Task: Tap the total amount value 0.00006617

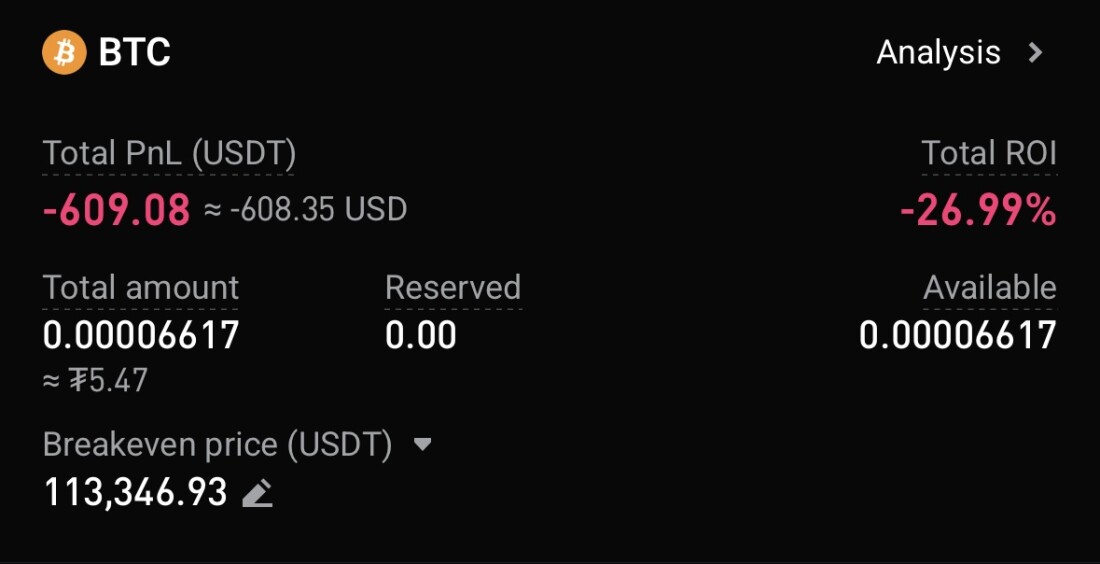Action: (141, 335)
